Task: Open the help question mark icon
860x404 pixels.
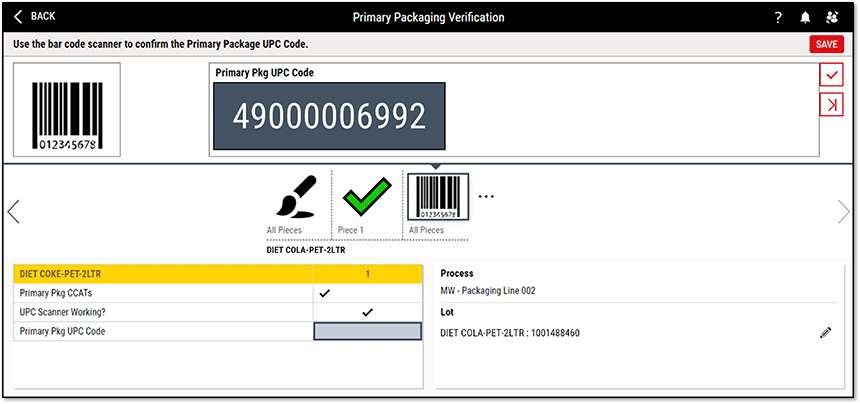Action: pyautogui.click(x=778, y=18)
